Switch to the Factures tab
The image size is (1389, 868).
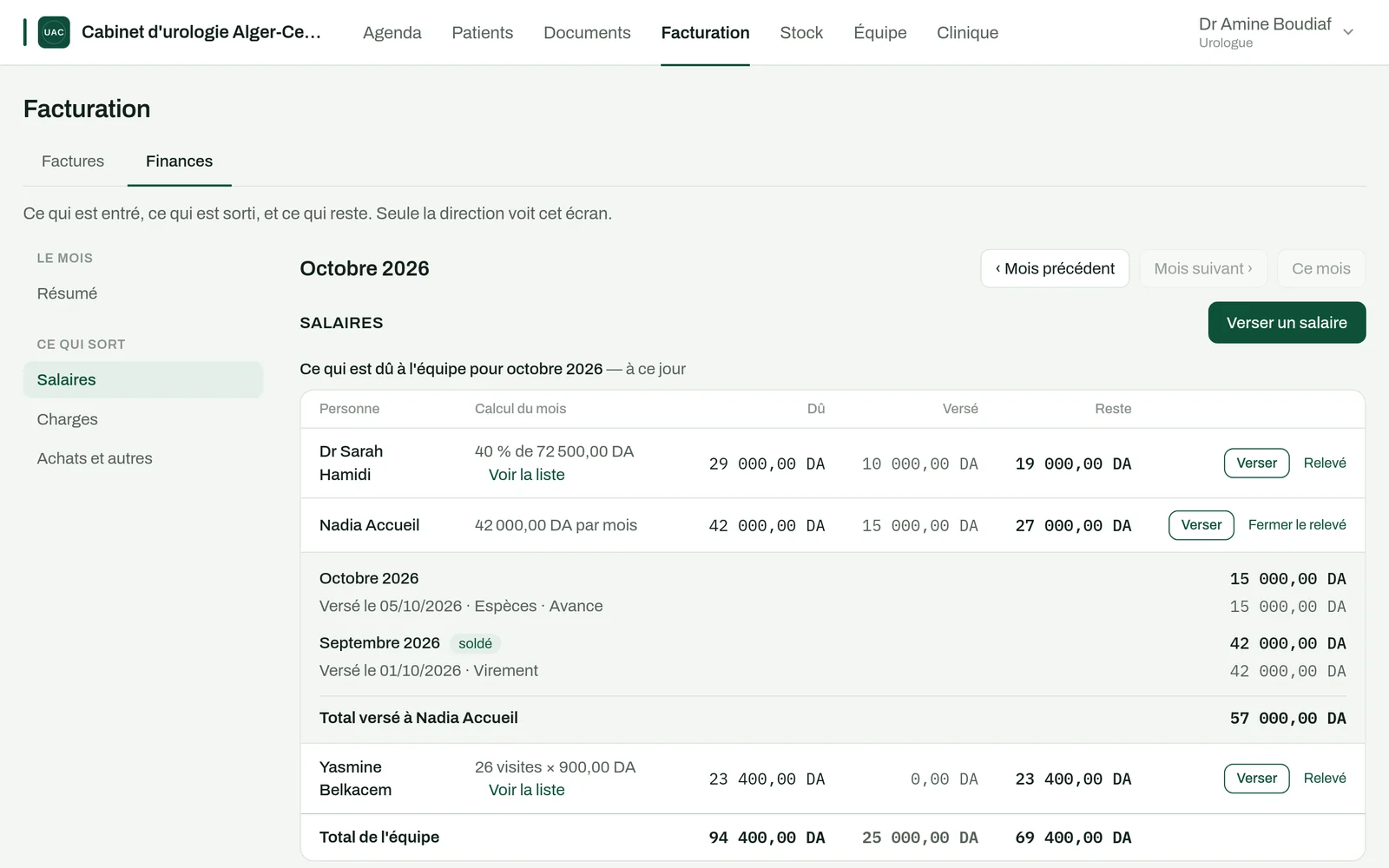(73, 161)
